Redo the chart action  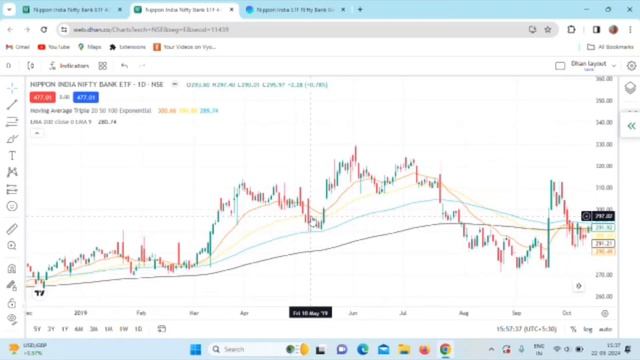(142, 66)
